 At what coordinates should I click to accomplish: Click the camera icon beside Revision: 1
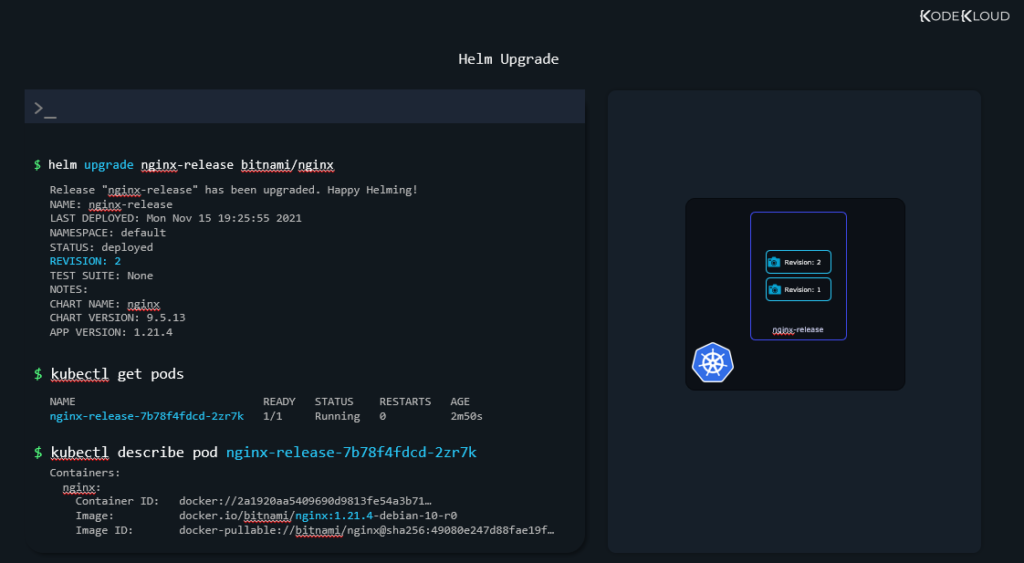[x=774, y=289]
